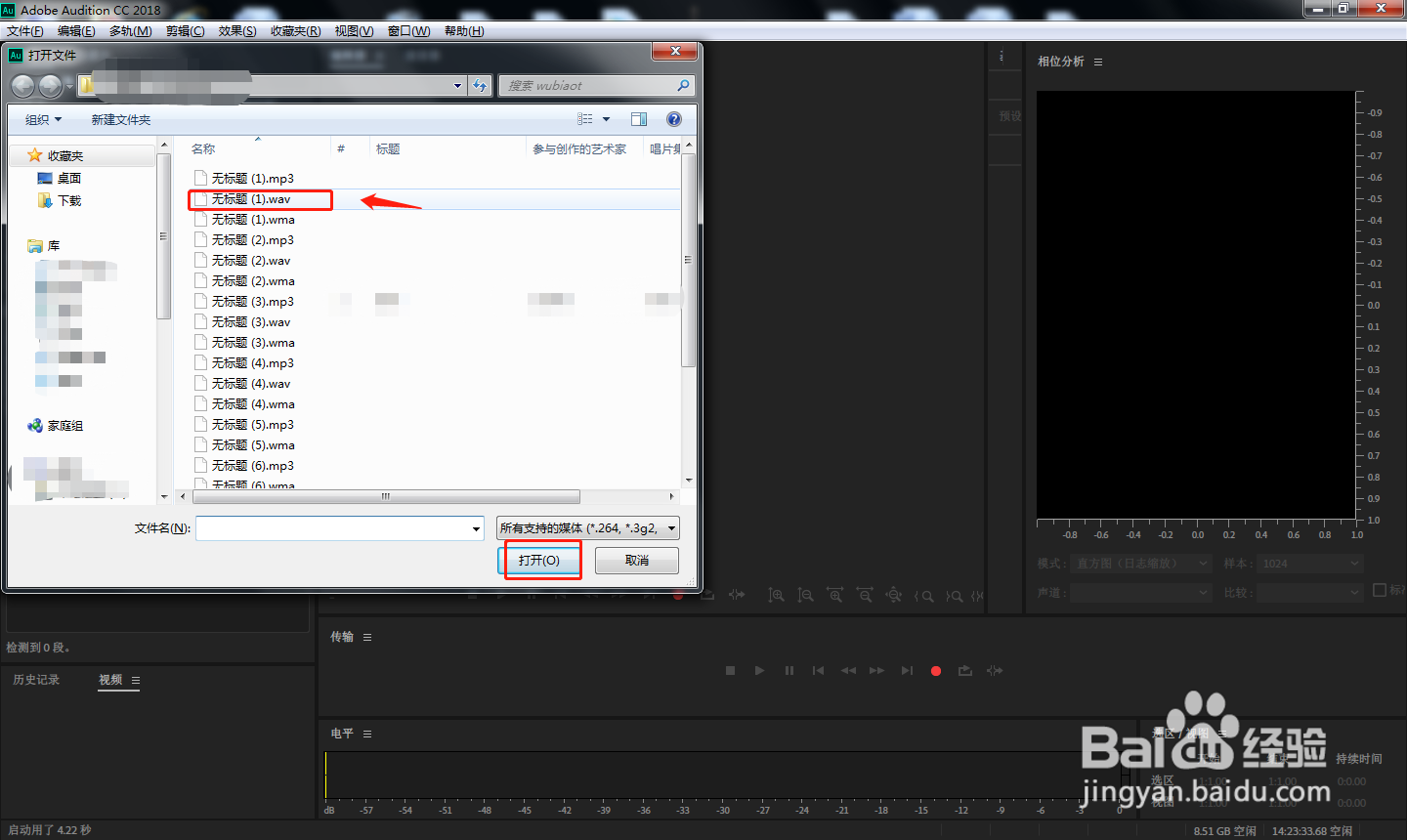
Task: Sort by Name column header
Action: [x=203, y=149]
